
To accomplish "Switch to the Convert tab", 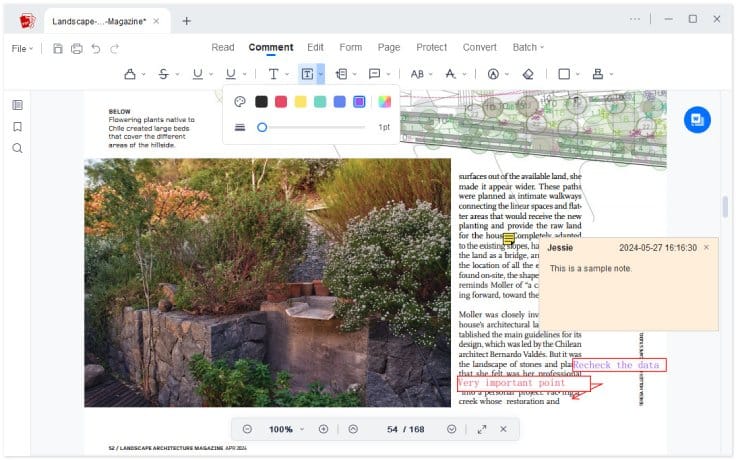I will (x=479, y=47).
